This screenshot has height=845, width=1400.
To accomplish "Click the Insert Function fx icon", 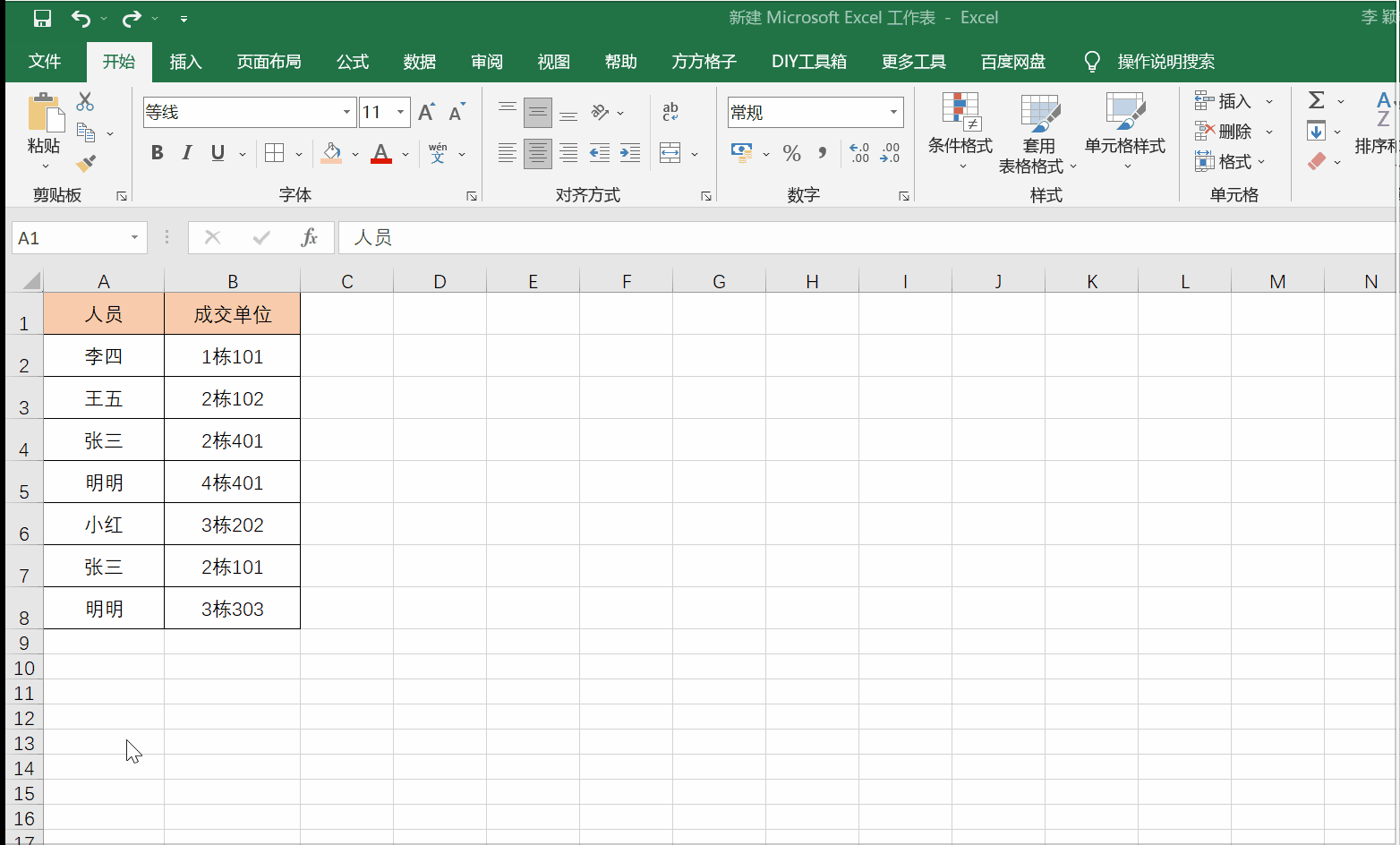I will [309, 237].
